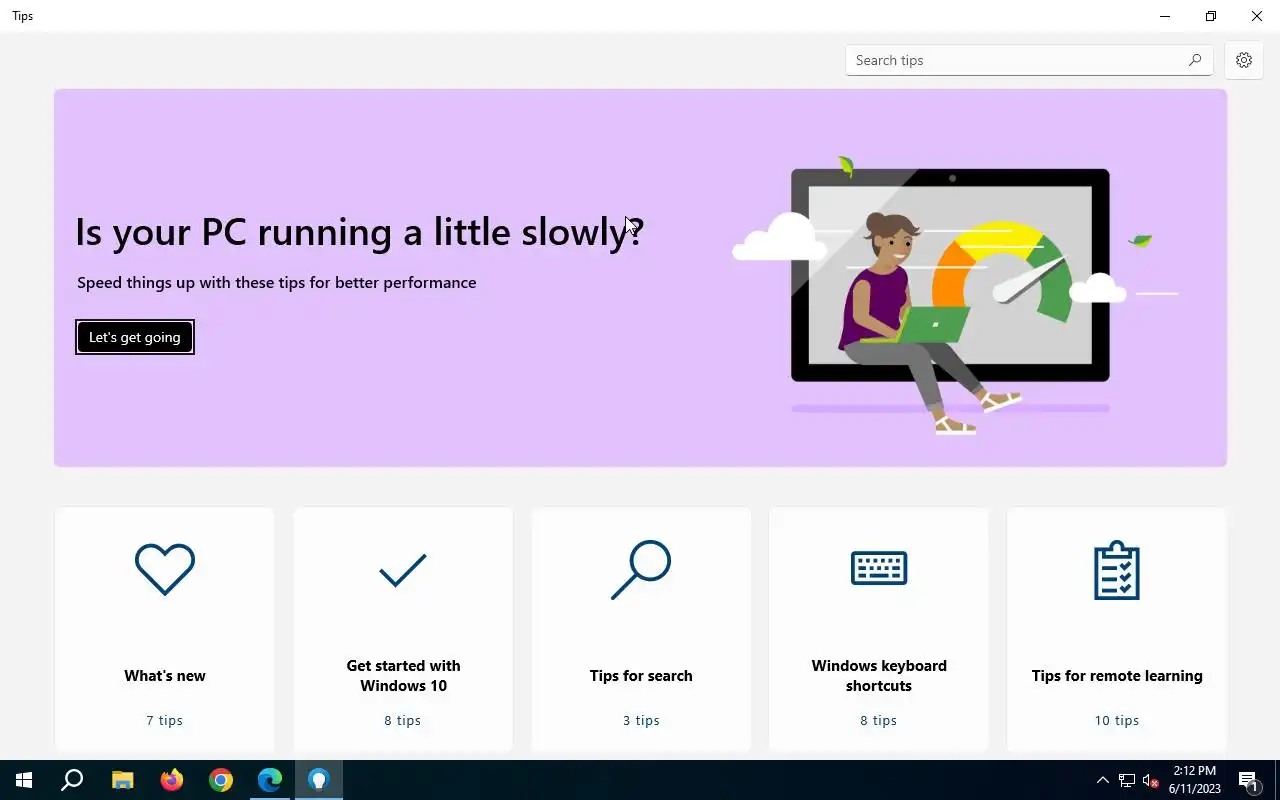Click the Let's get going button
Screen dimensions: 1280x800
point(135,337)
